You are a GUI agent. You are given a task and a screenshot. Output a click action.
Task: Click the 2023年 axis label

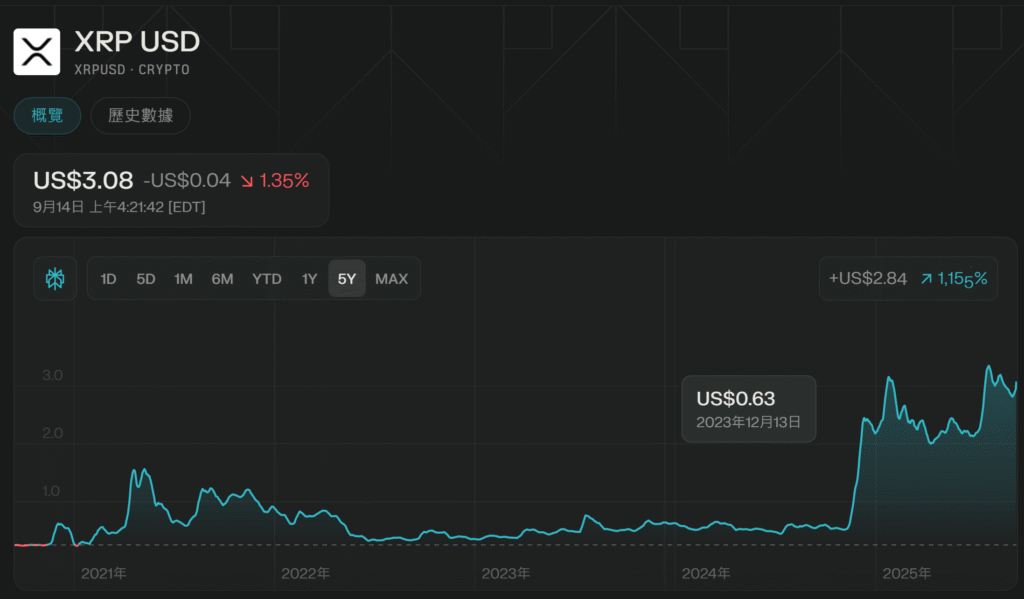(505, 574)
